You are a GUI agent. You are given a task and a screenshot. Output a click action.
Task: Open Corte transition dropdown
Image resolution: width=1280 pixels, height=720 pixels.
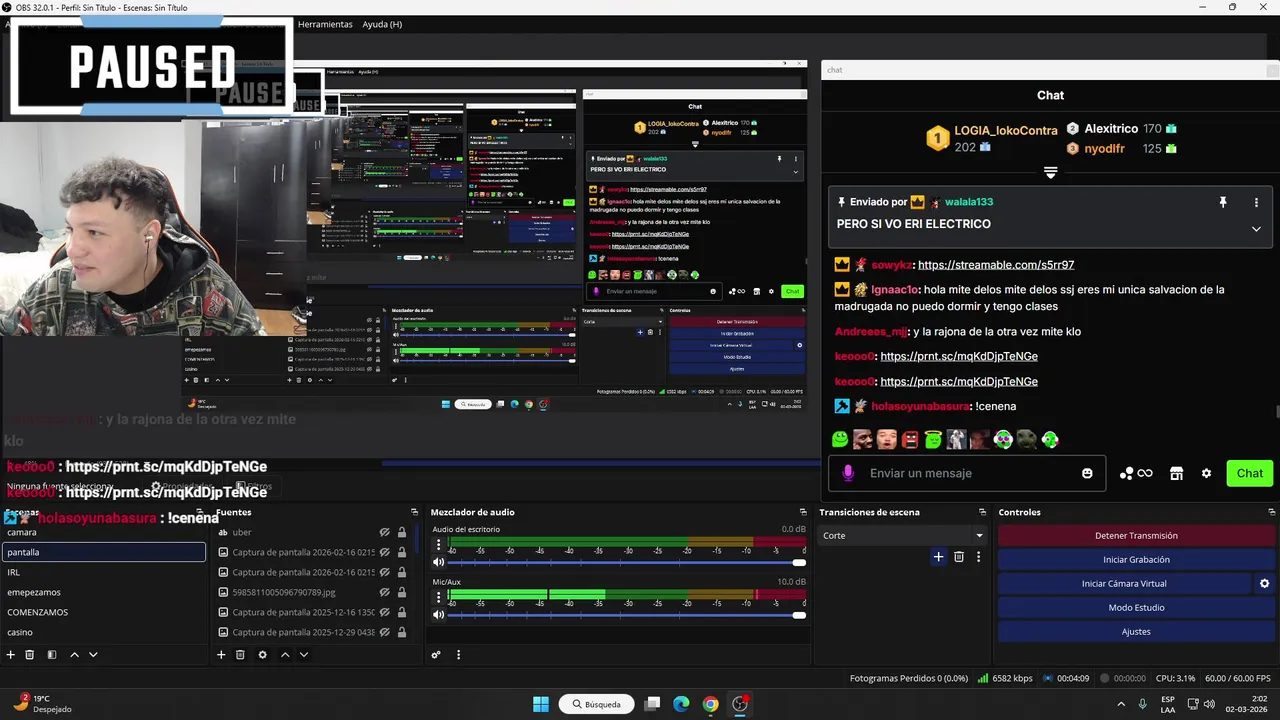coord(903,535)
